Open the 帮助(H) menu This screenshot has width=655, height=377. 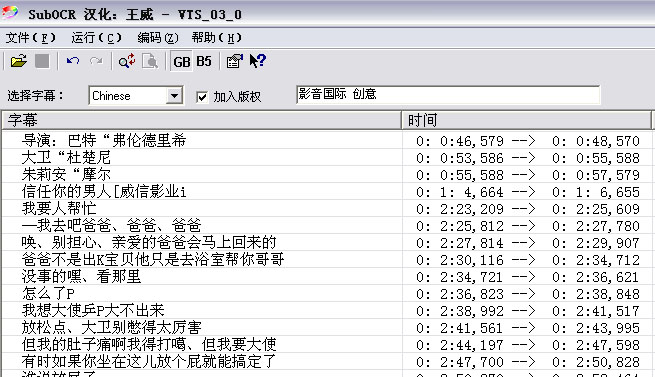217,38
